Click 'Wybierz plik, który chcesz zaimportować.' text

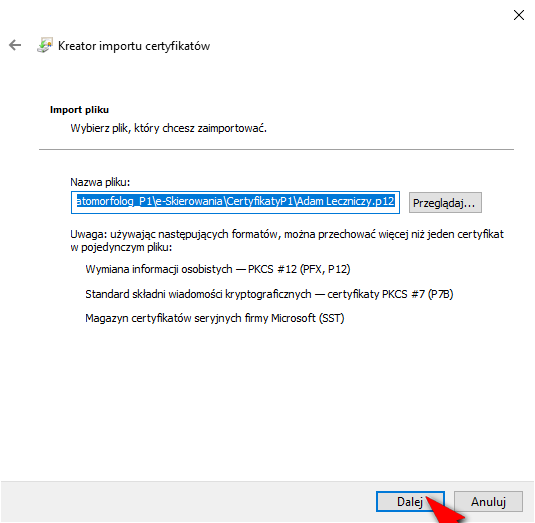click(169, 128)
